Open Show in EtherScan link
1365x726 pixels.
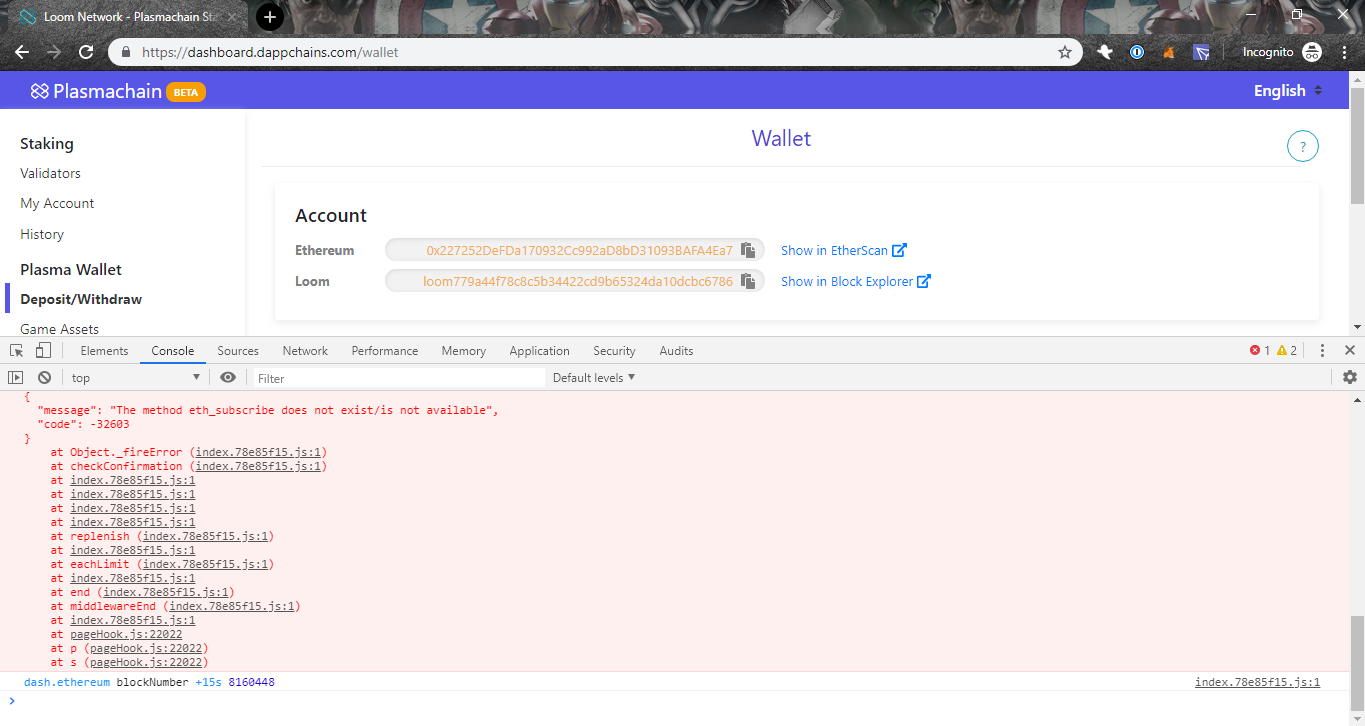[x=836, y=249]
